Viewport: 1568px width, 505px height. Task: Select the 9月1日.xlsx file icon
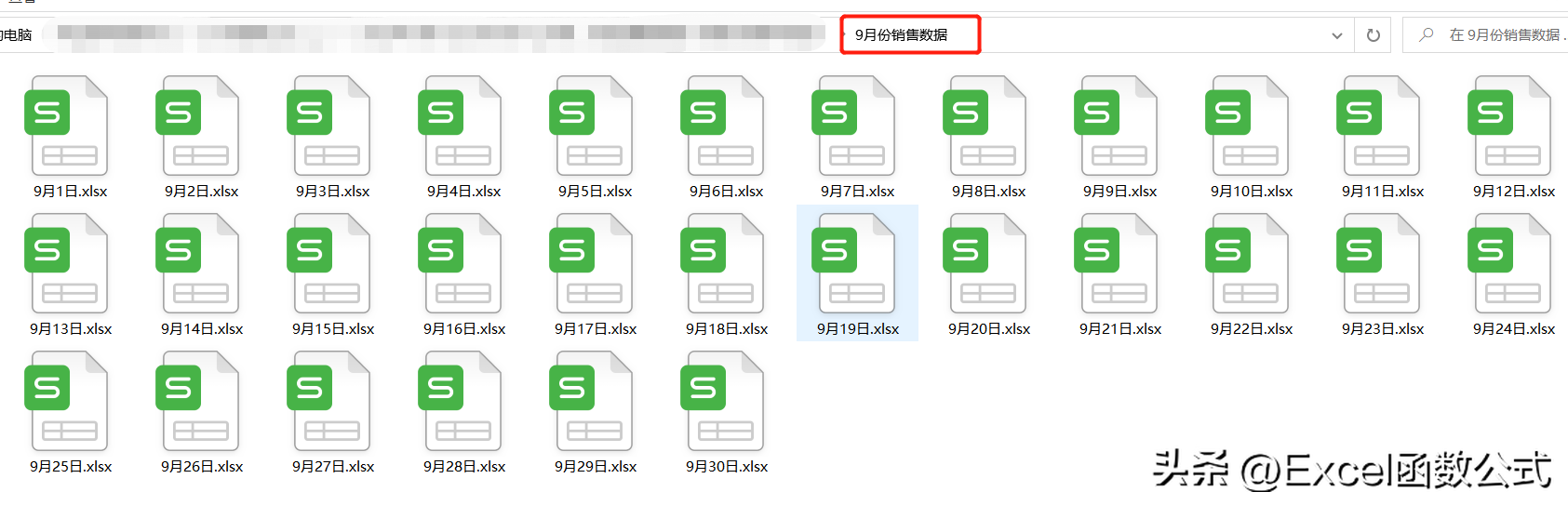coord(66,126)
